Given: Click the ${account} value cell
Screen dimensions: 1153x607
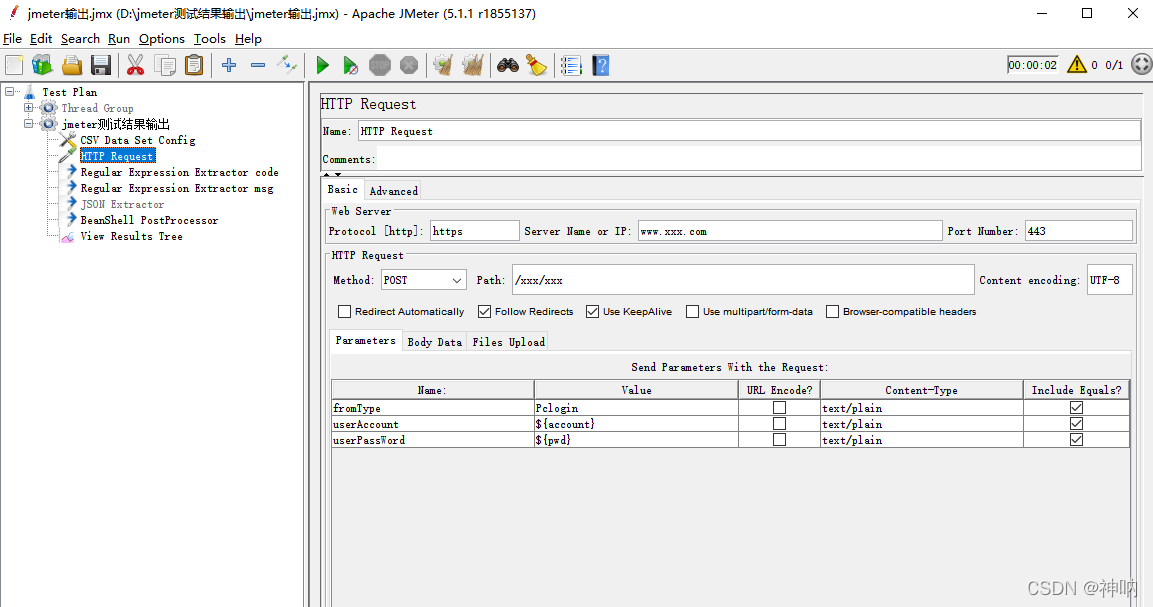Looking at the screenshot, I should [636, 424].
